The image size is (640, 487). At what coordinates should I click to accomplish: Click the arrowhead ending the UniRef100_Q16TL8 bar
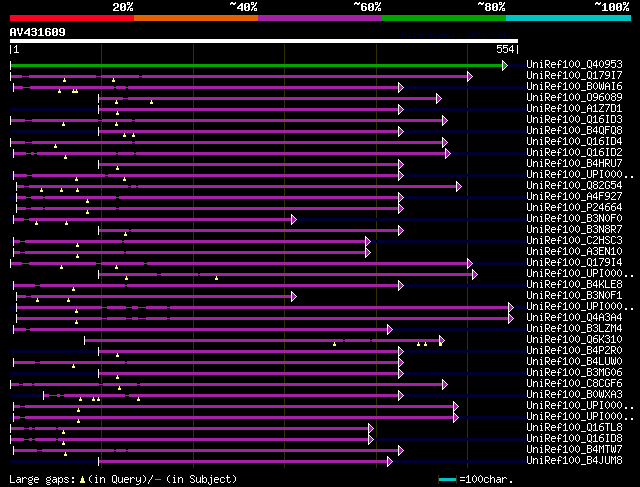coord(371,429)
